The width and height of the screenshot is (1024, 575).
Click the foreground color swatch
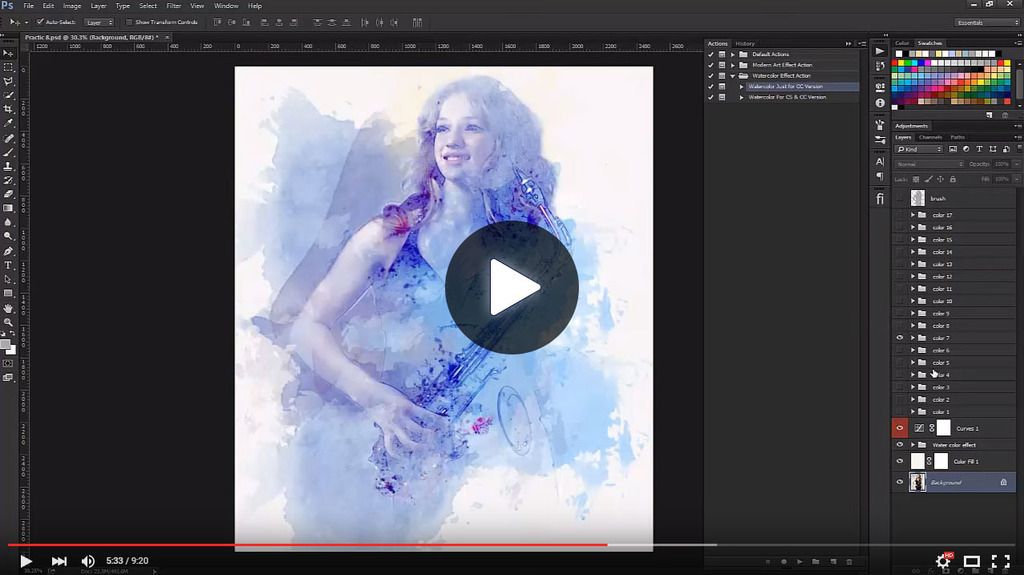click(x=5, y=344)
